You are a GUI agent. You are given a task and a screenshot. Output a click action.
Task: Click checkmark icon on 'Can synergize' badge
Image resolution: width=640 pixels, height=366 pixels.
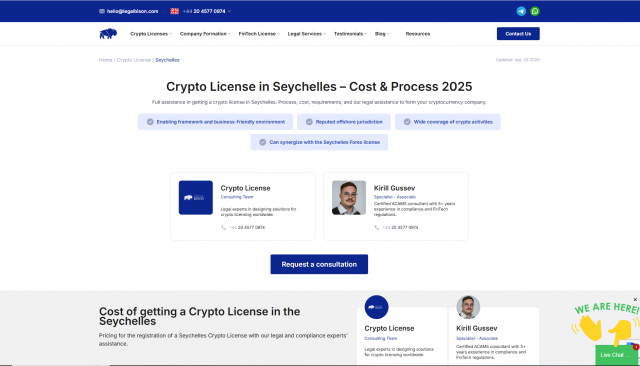point(263,142)
